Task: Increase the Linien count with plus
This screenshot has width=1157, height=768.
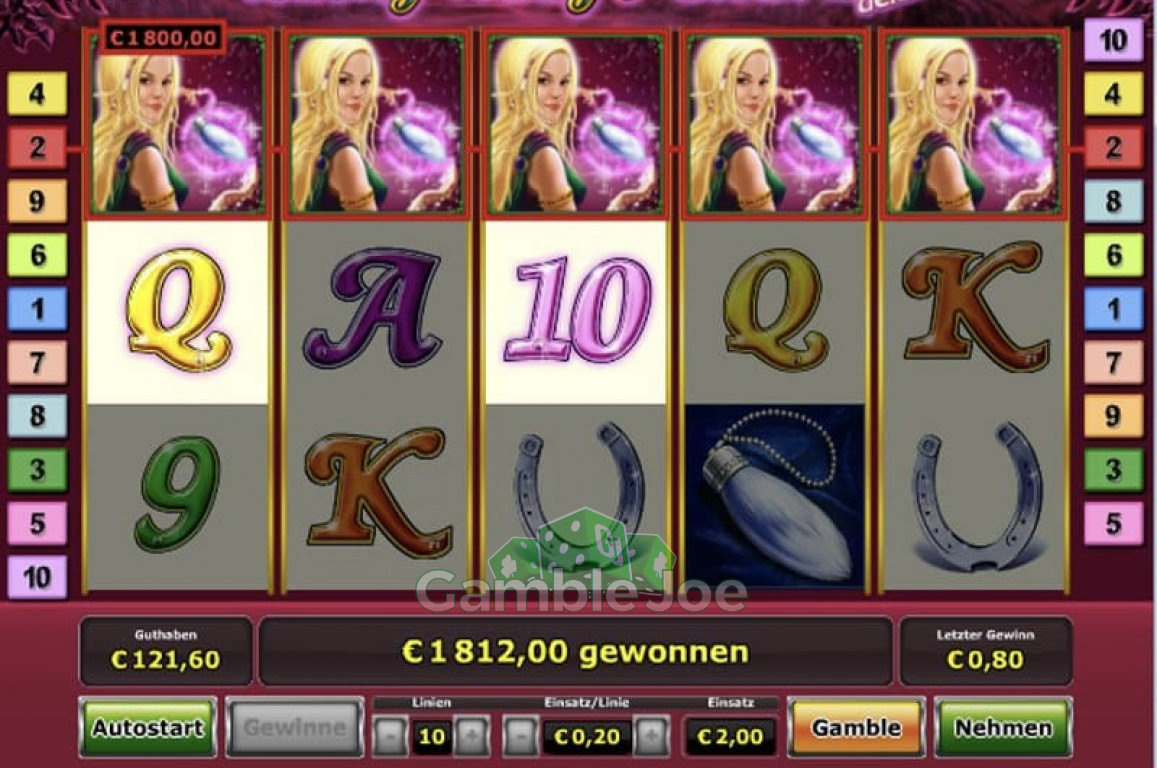Action: 472,736
